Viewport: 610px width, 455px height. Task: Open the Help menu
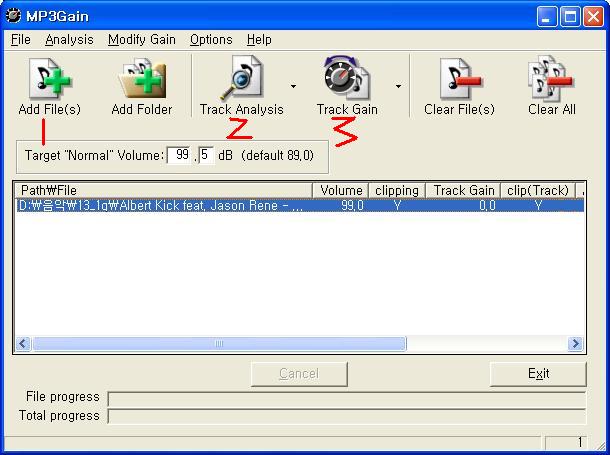pyautogui.click(x=259, y=40)
